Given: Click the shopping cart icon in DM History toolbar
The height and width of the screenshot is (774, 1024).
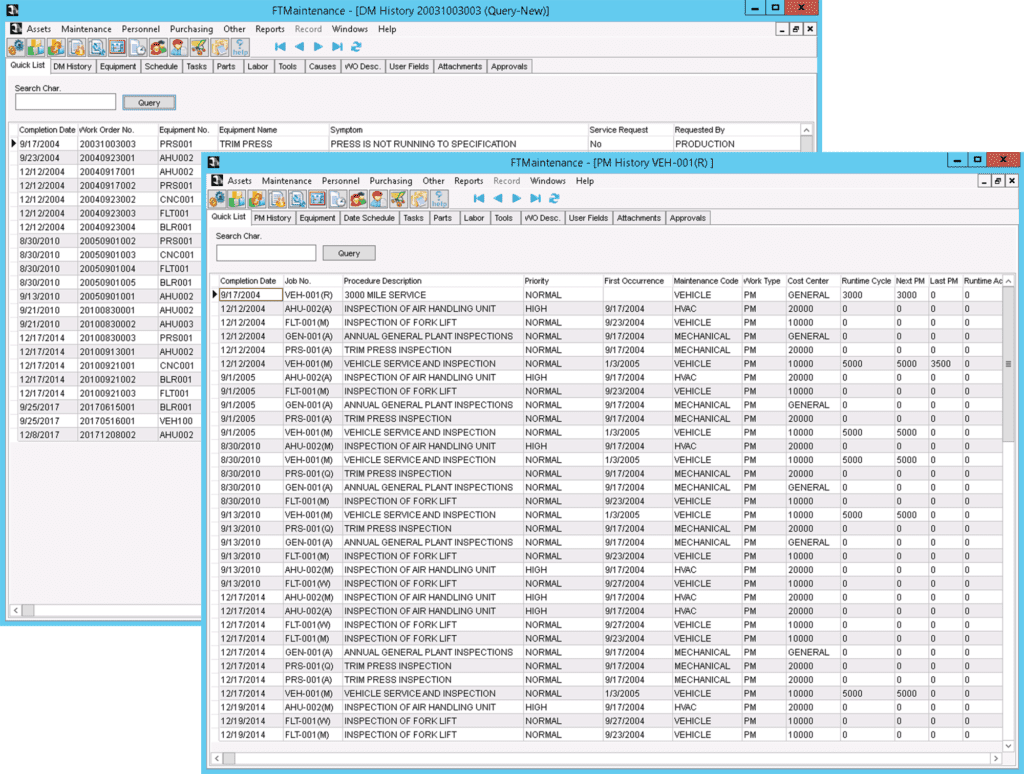Looking at the screenshot, I should click(199, 47).
